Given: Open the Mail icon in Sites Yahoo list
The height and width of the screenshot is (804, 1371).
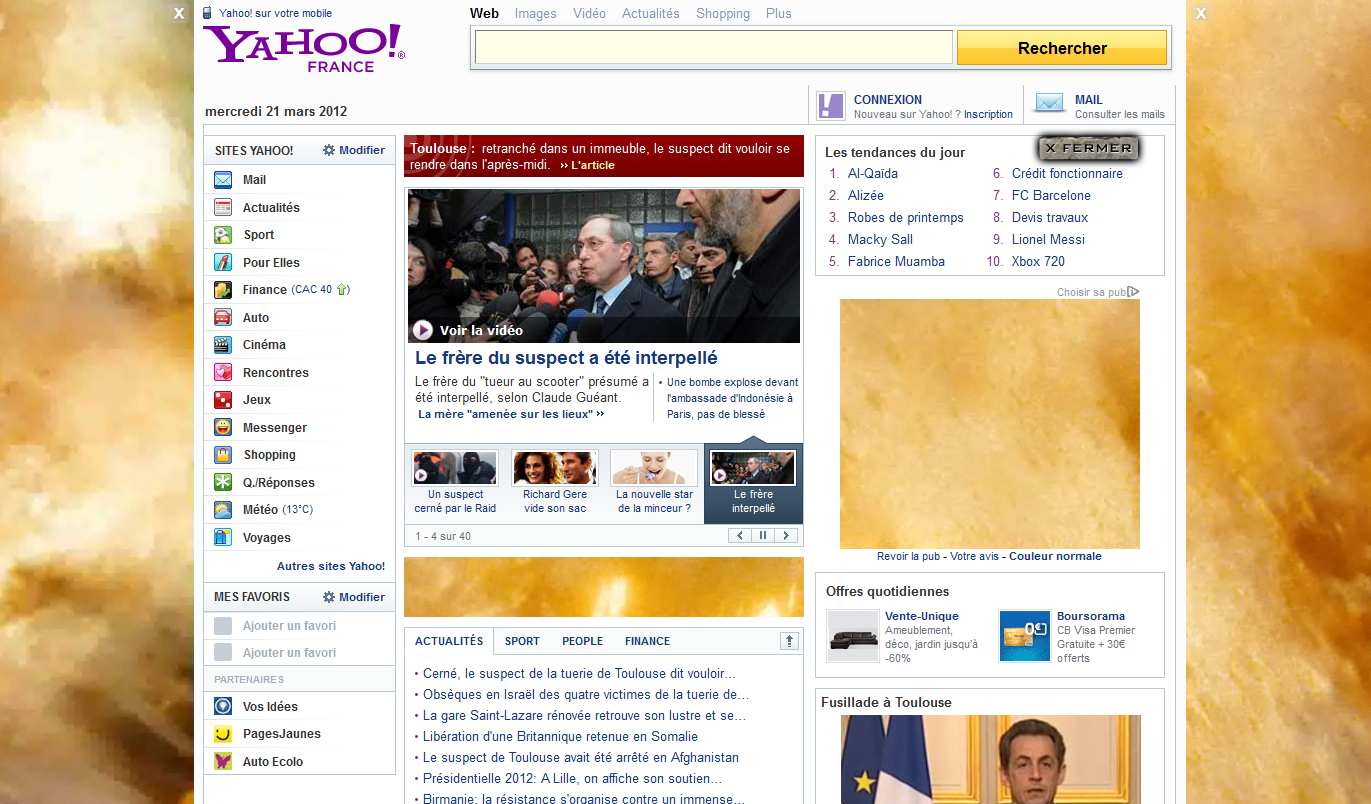Looking at the screenshot, I should [223, 180].
